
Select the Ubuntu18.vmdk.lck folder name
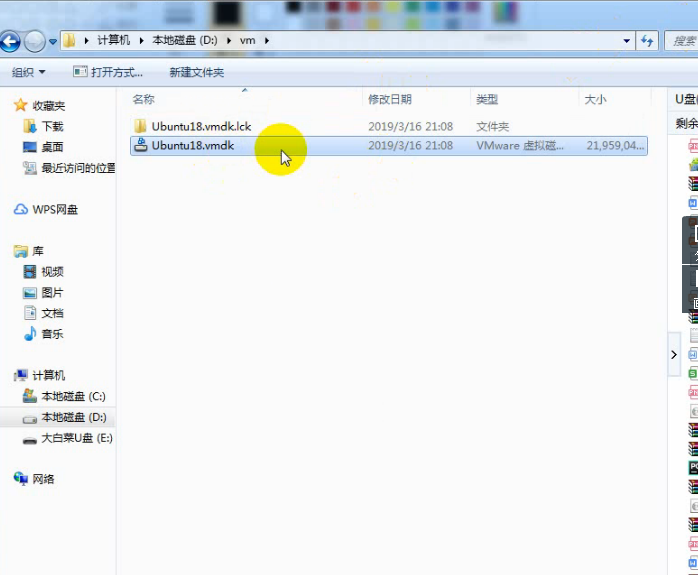coord(201,126)
